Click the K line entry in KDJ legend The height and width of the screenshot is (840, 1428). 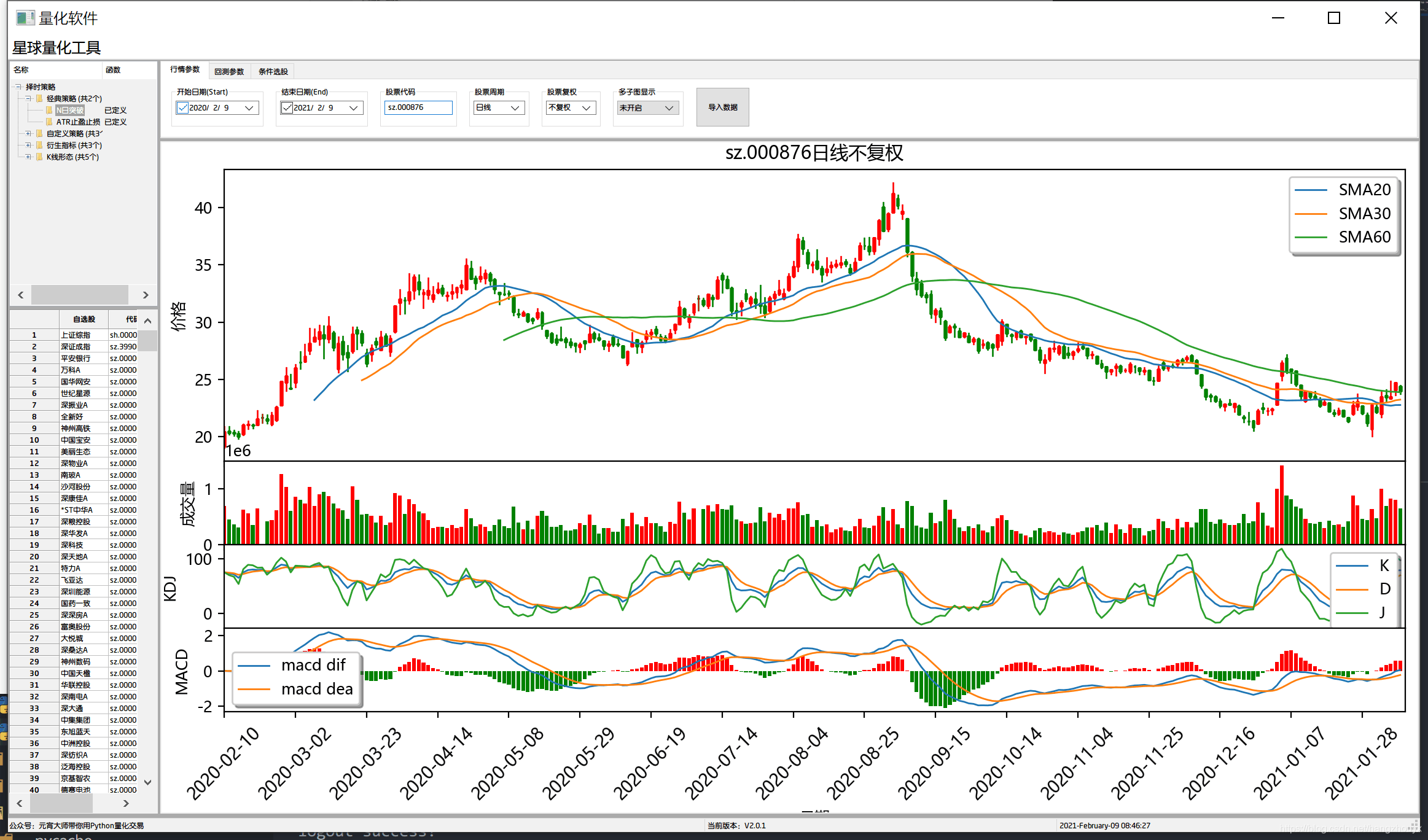coord(1364,566)
